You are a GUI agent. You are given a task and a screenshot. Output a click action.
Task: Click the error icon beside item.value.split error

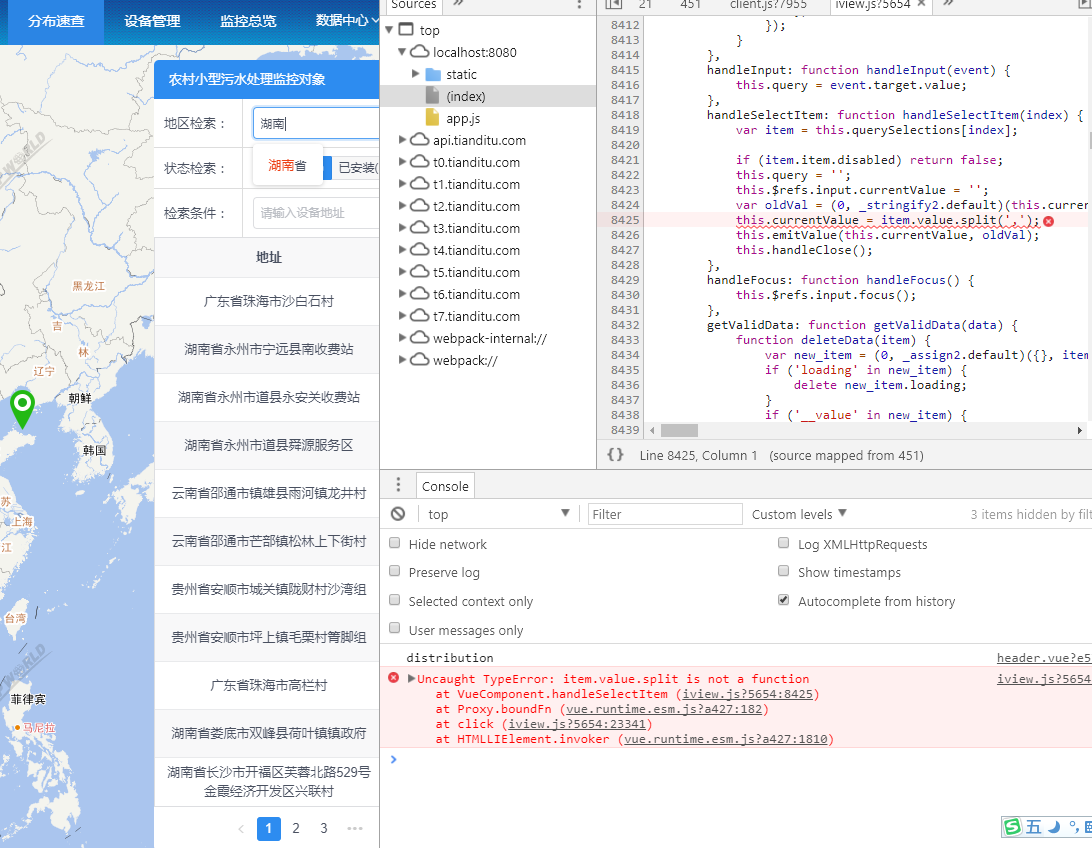click(x=393, y=678)
